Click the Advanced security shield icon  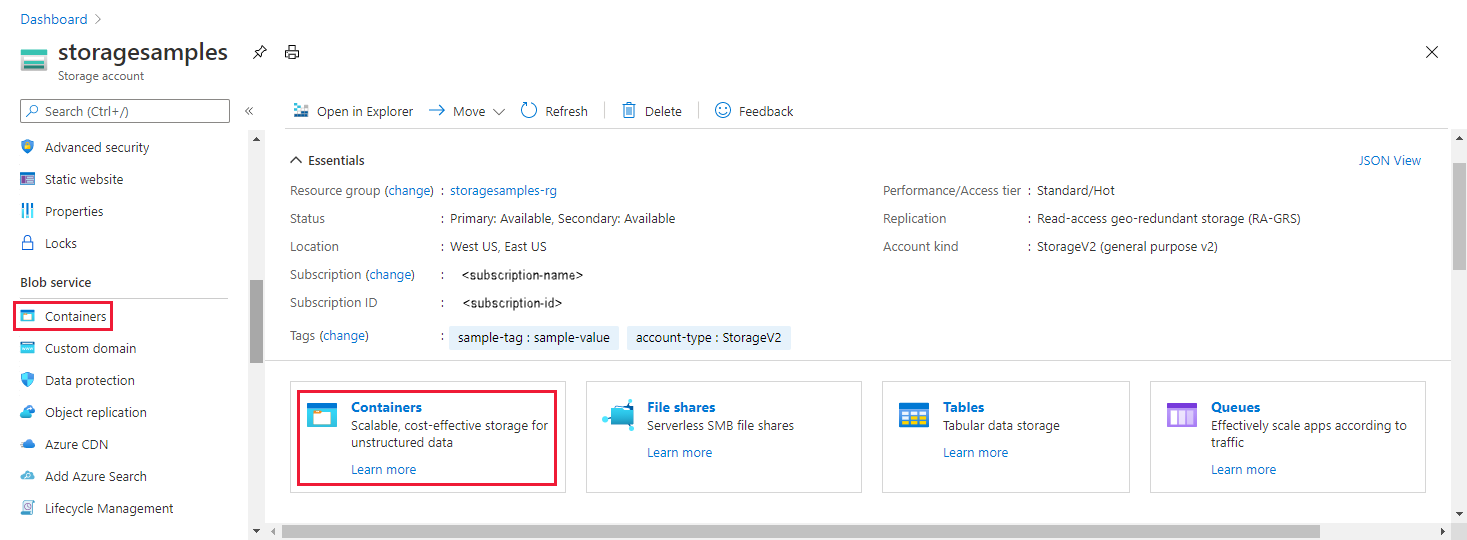[x=28, y=147]
